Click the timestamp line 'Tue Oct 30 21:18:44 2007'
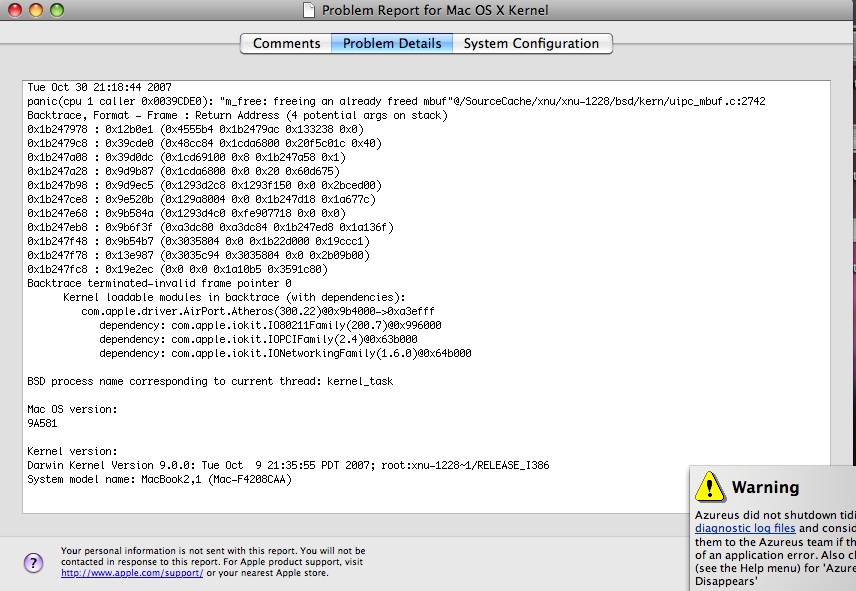 (x=99, y=87)
